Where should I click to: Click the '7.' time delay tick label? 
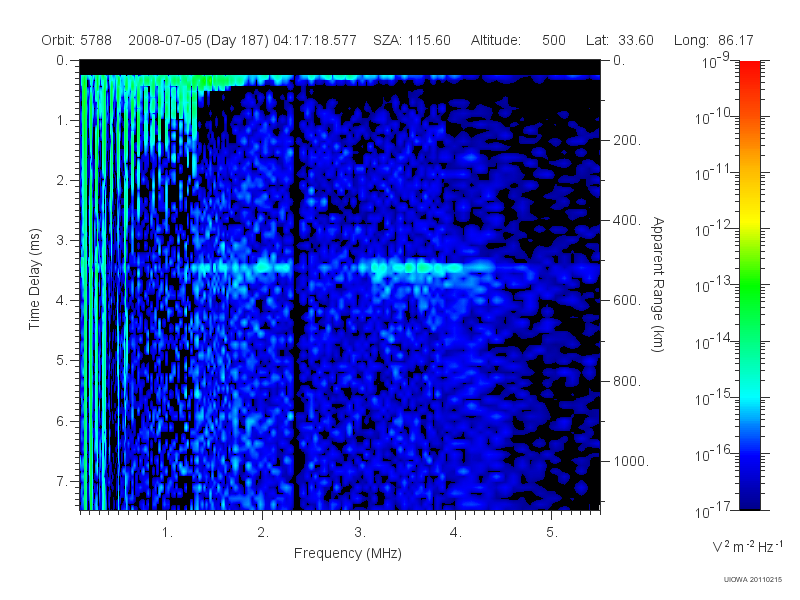click(61, 481)
